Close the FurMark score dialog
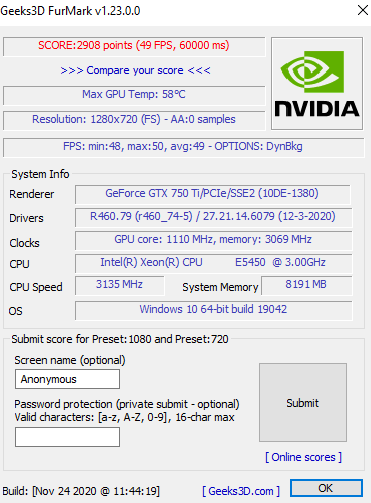The width and height of the screenshot is (371, 503). coord(363,10)
